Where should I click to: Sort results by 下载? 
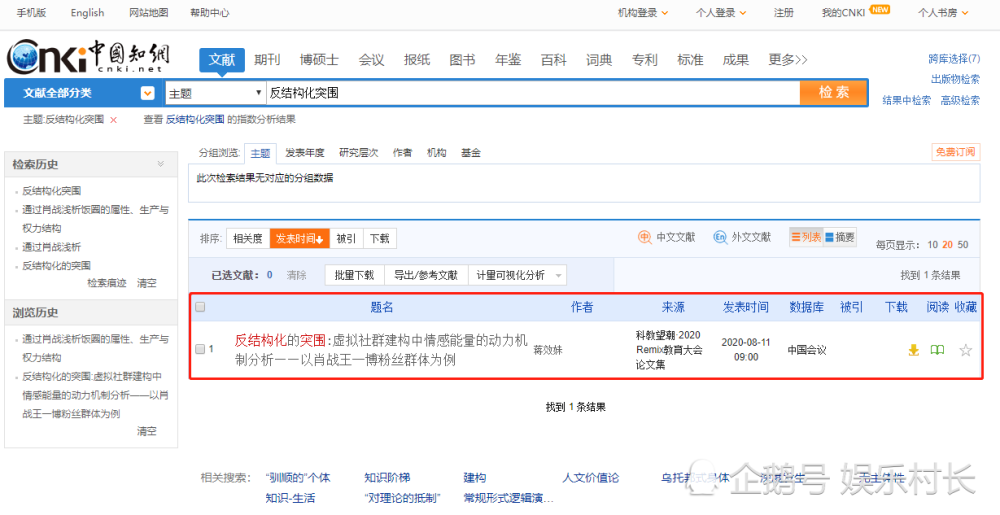(x=379, y=238)
